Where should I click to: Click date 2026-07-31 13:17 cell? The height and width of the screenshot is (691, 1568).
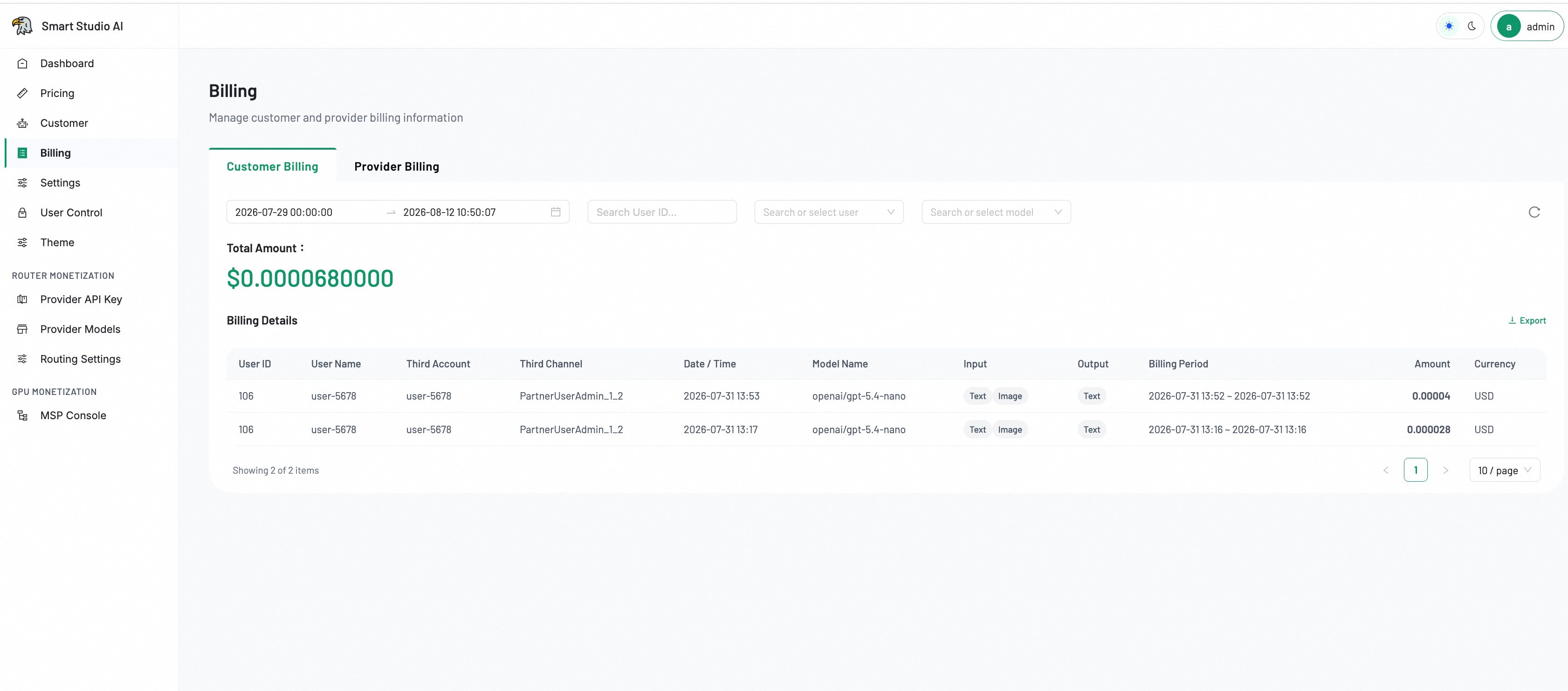(x=721, y=429)
